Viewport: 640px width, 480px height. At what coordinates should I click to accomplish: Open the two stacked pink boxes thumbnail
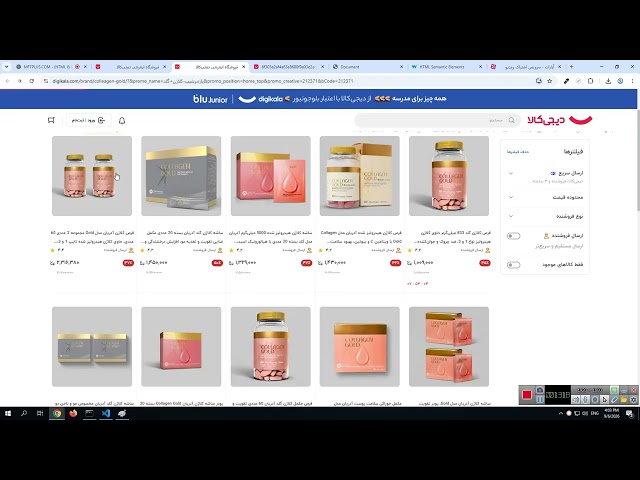tap(449, 347)
